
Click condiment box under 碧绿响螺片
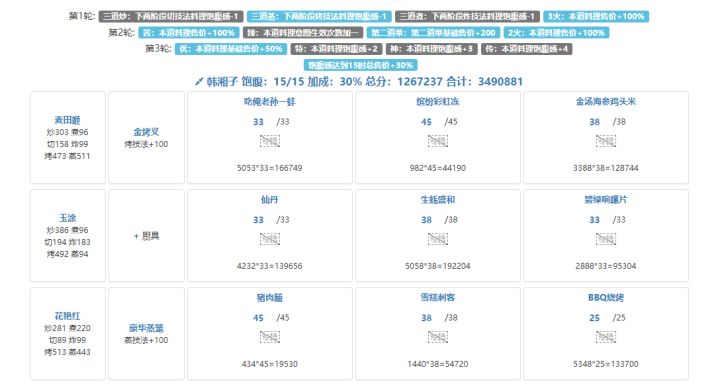click(x=606, y=239)
